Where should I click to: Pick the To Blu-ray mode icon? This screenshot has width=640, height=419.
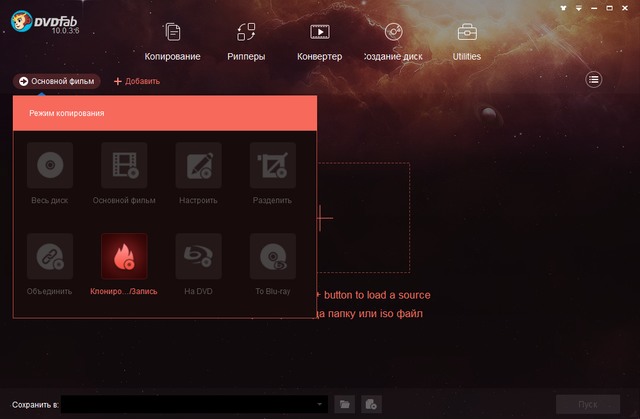272,256
